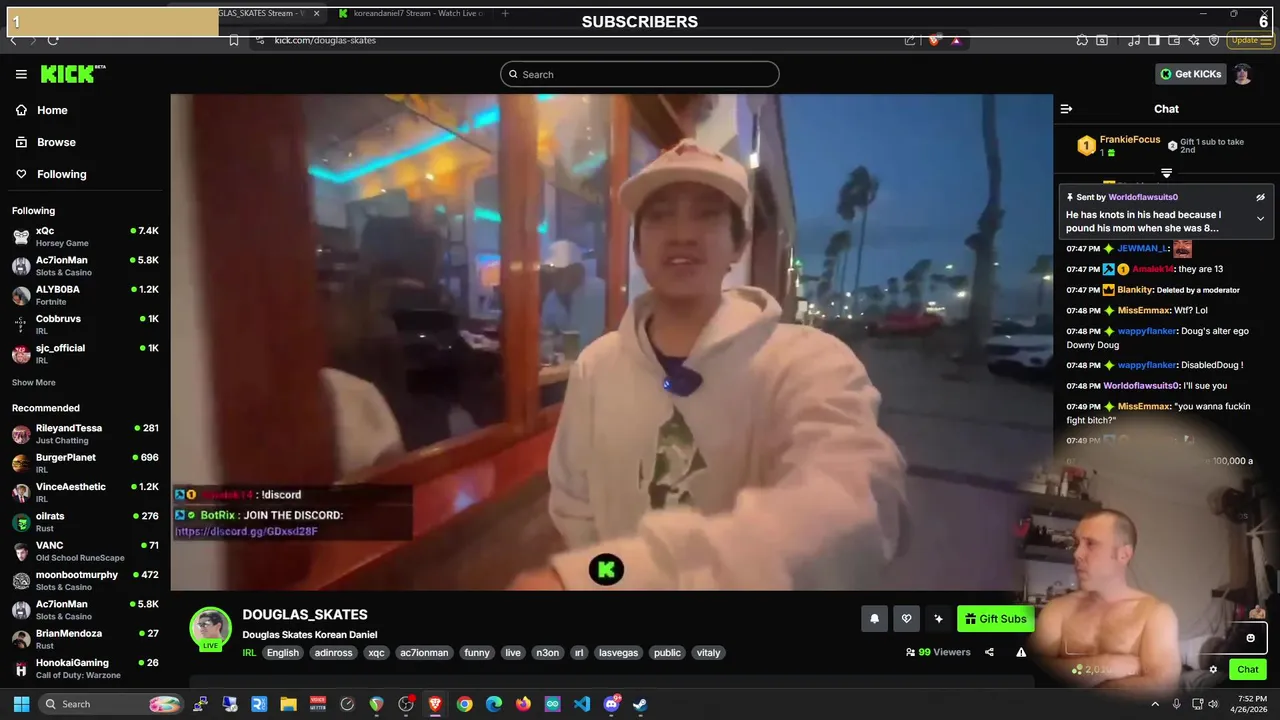Bookmark this page in Brave
This screenshot has width=1280, height=720.
(x=233, y=40)
